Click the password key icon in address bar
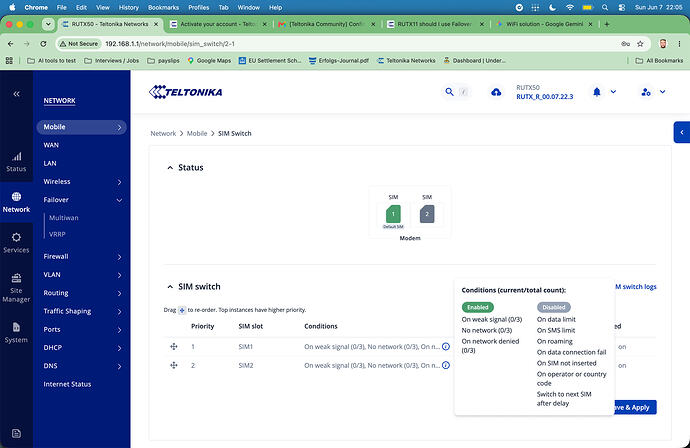 (x=625, y=44)
